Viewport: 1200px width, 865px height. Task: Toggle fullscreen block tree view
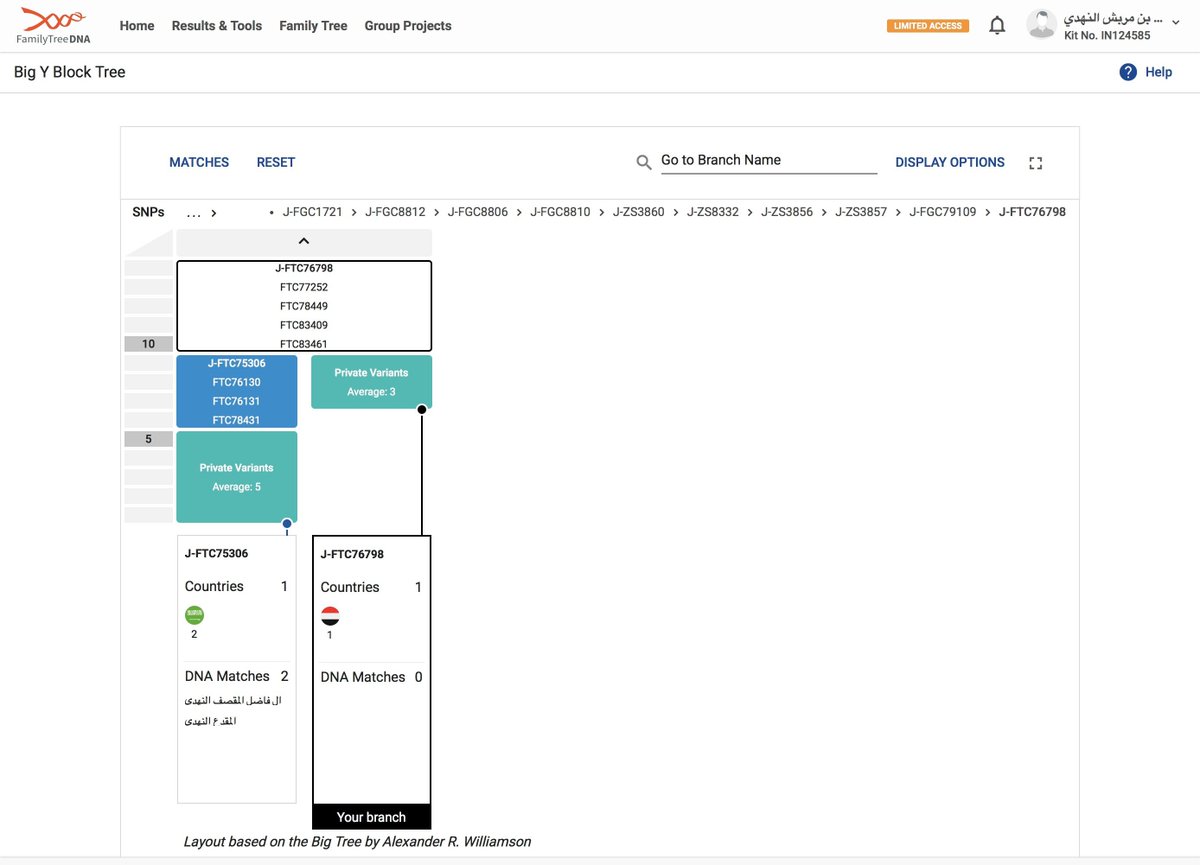pyautogui.click(x=1035, y=163)
